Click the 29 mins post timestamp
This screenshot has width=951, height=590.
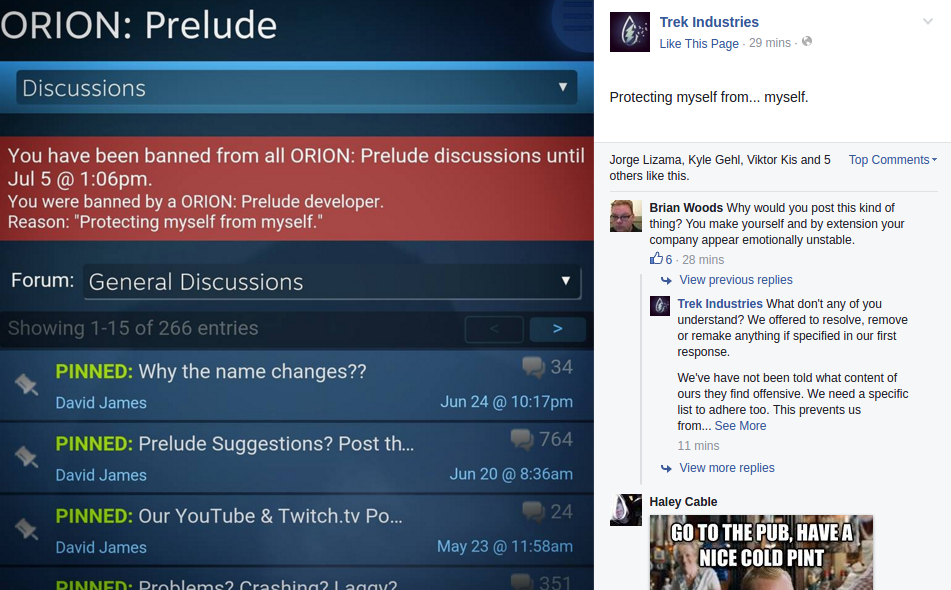click(770, 43)
